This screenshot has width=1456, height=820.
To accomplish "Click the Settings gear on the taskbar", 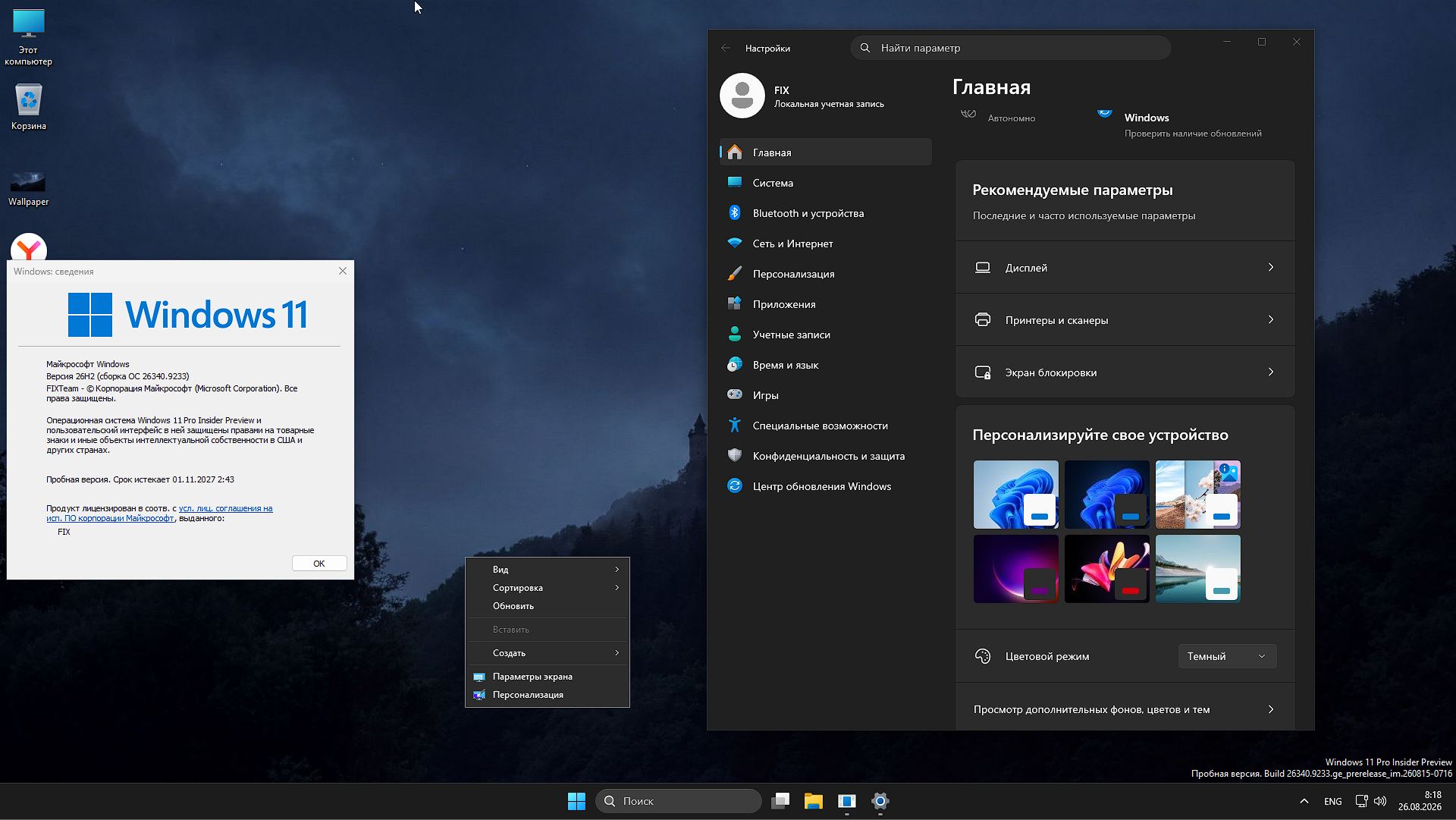I will point(880,801).
